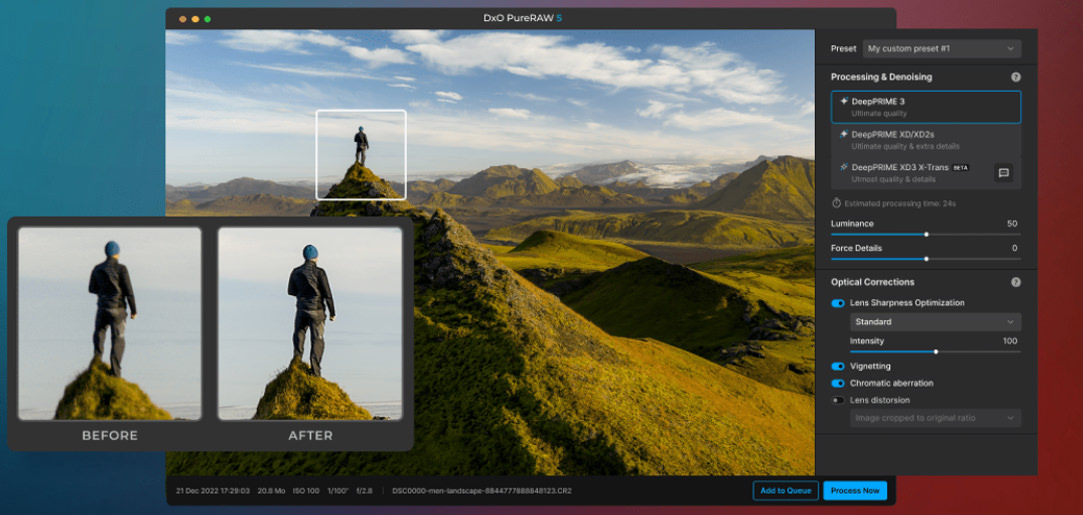Open help for Processing & Denoising
Screen dimensions: 1083x515
pyautogui.click(x=1015, y=77)
